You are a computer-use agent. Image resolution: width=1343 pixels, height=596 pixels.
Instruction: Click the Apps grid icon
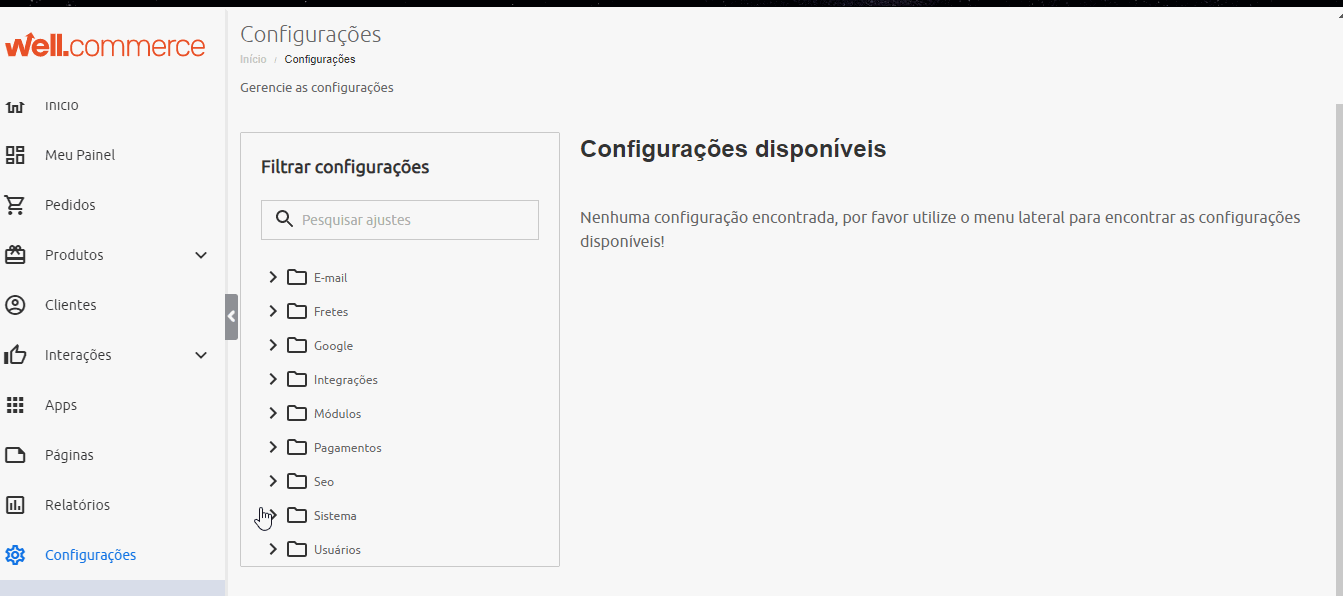coord(15,405)
